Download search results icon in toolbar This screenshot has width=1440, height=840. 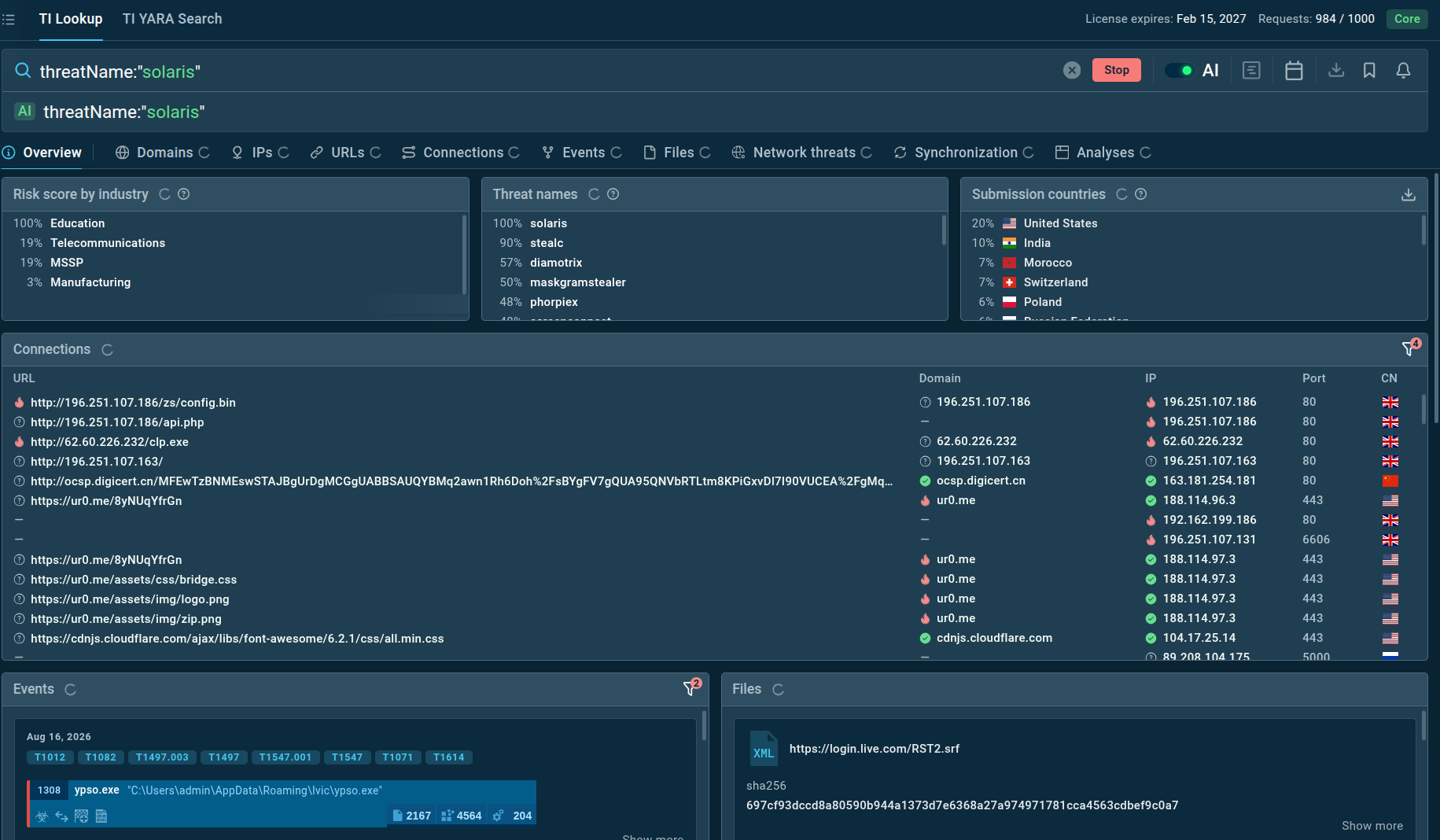pyautogui.click(x=1335, y=70)
